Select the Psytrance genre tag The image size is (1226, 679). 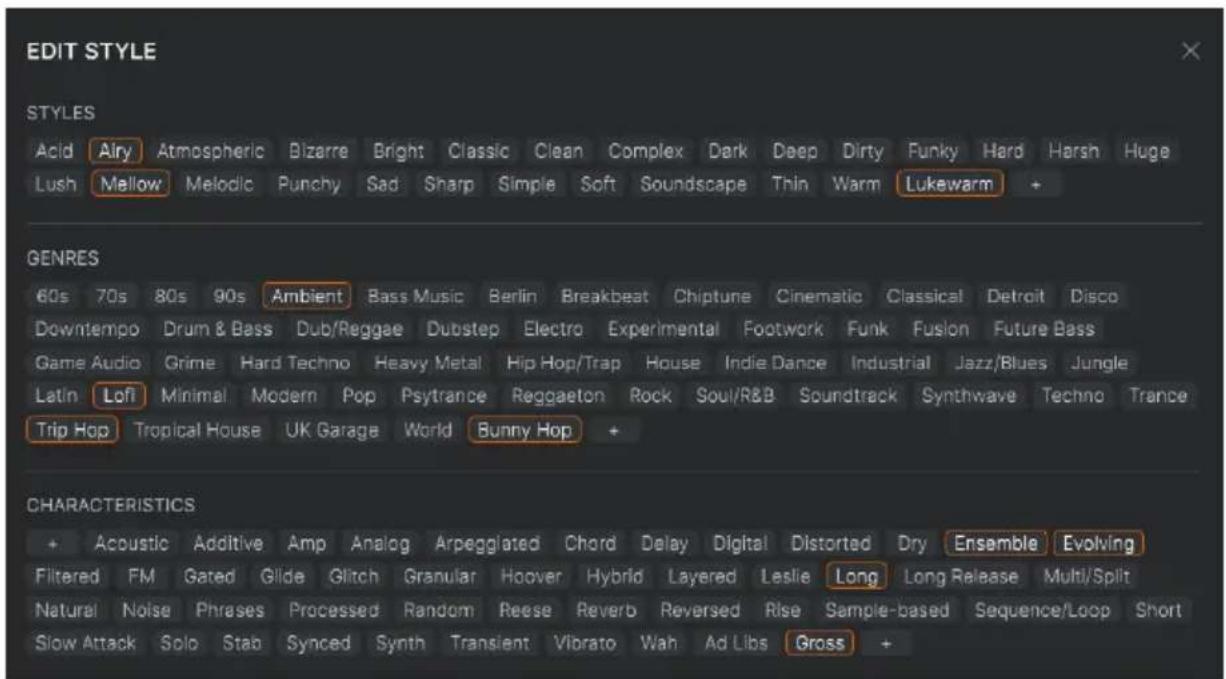point(444,395)
